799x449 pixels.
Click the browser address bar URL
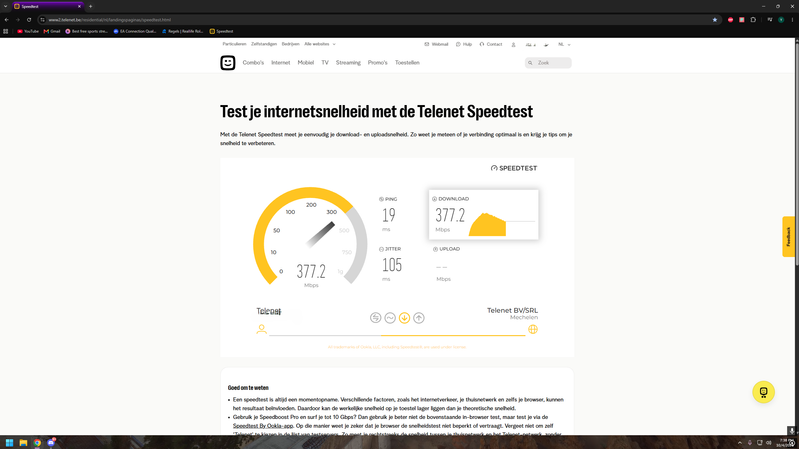110,20
